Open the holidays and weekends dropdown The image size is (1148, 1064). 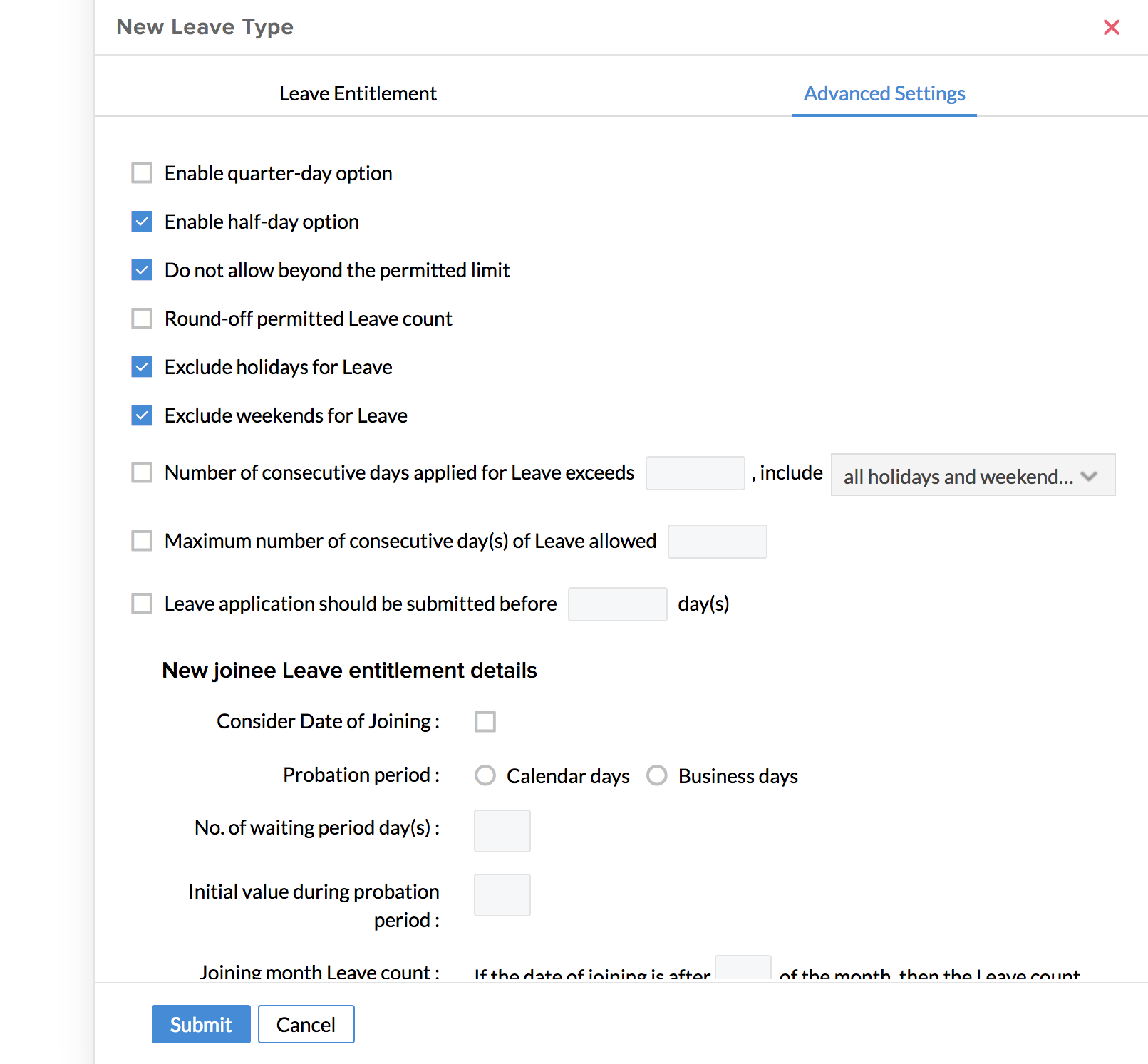(972, 475)
